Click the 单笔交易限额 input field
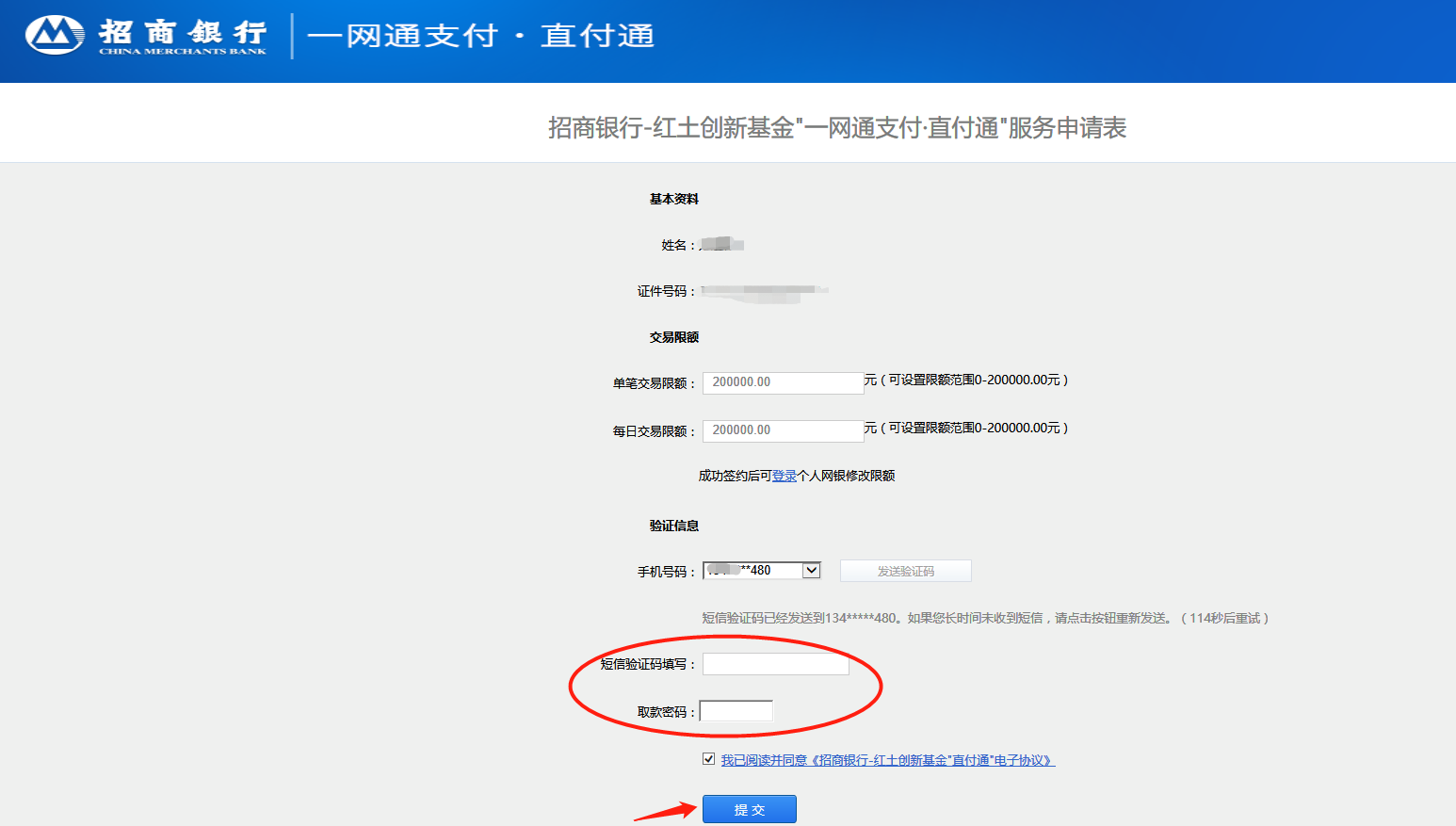Viewport: 1456px width, 826px height. pyautogui.click(x=783, y=382)
